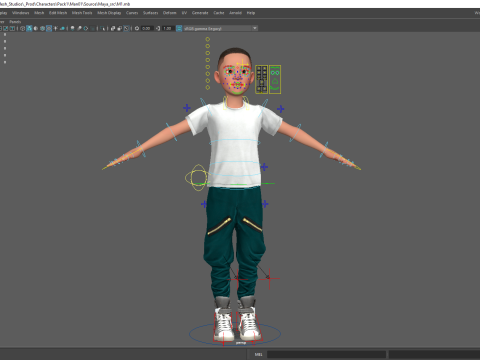This screenshot has height=360, width=480.
Task: Open the Surfaces menu
Action: click(x=150, y=13)
